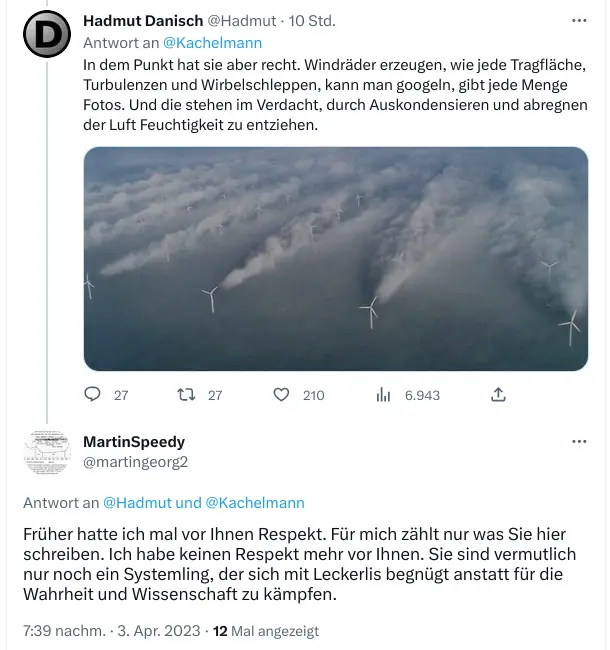Open the 7:39 nachm. 3. Apr. 2023 timestamp
Viewport: 610px width, 650px height.
(x=112, y=631)
